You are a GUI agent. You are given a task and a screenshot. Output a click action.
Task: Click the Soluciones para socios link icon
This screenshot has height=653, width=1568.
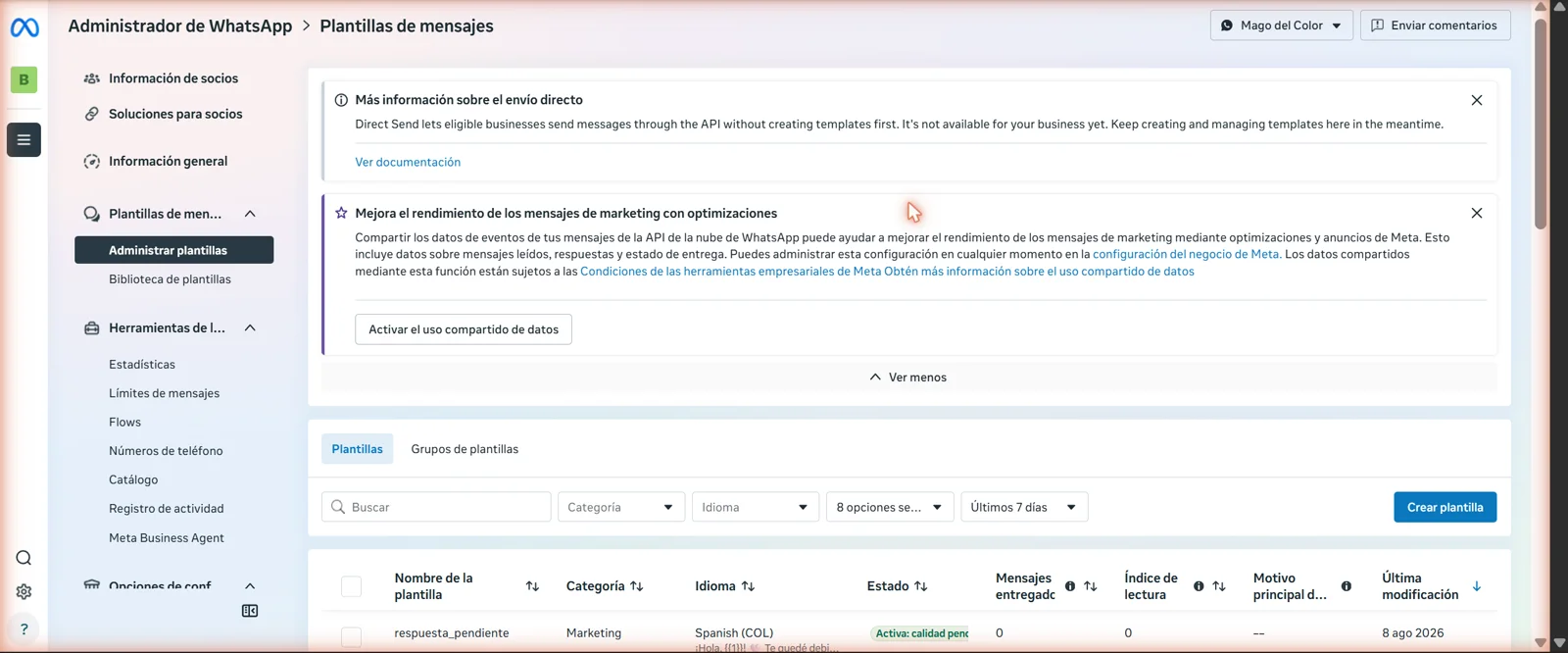92,114
